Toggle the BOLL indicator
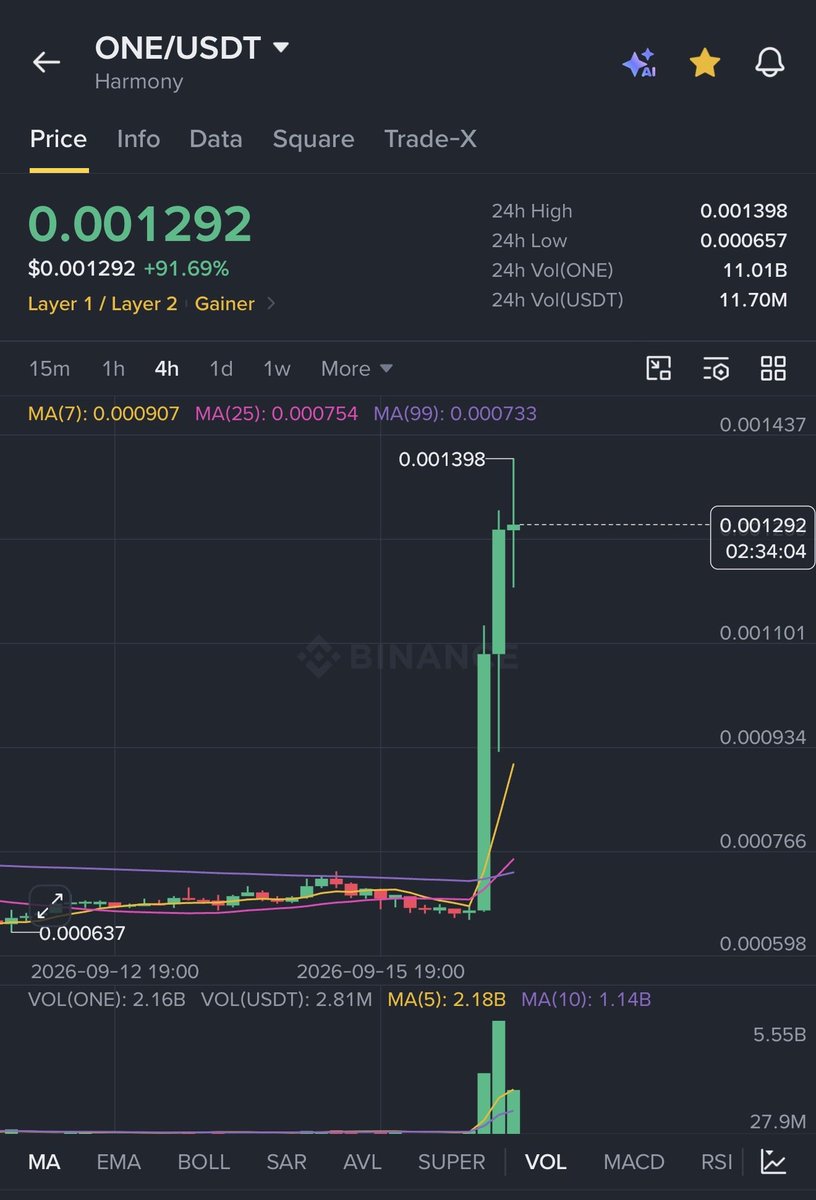Screen dimensions: 816x1200 pyautogui.click(x=204, y=1162)
